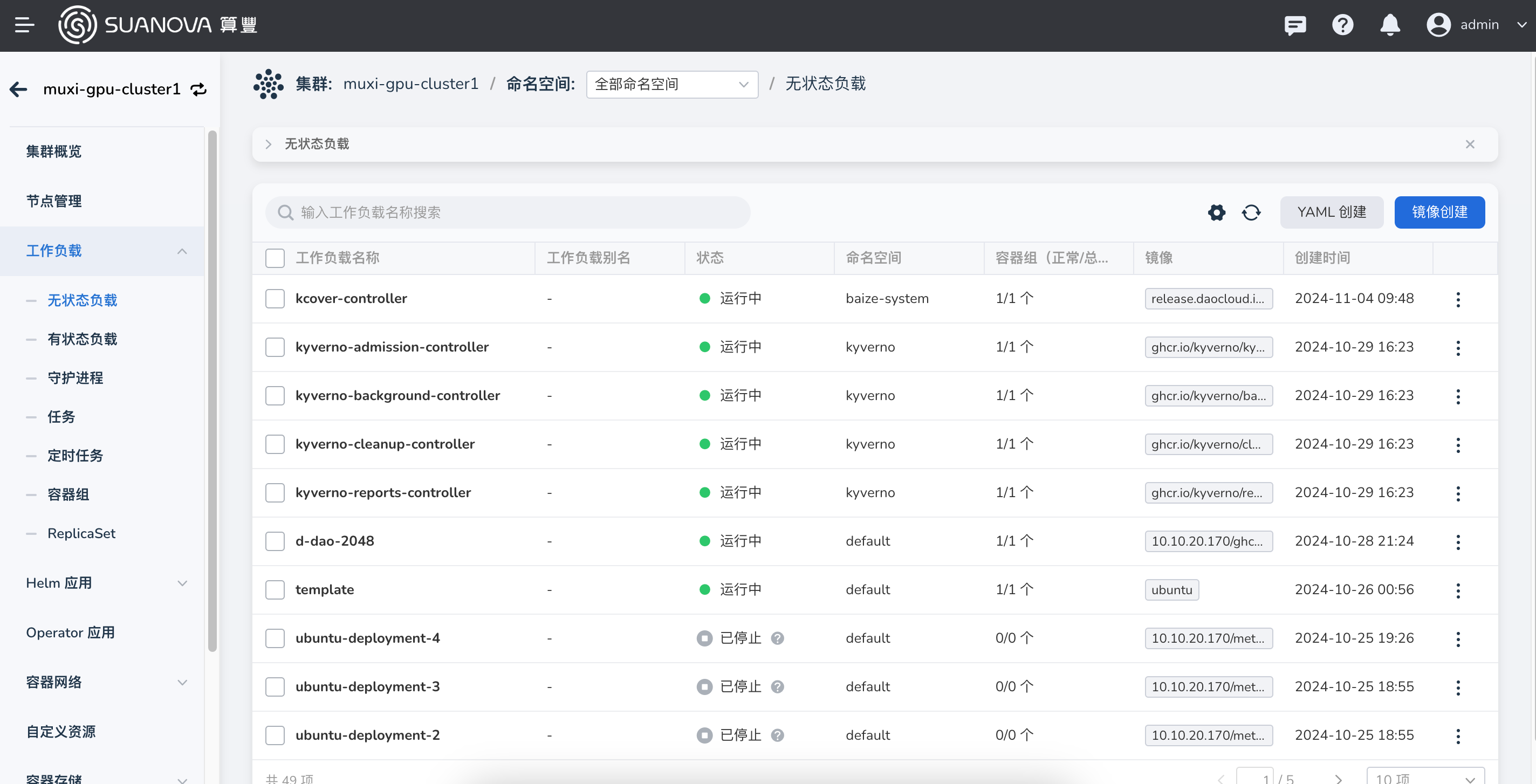
Task: Check the ubuntu-deployment-4 row checkbox
Action: pyautogui.click(x=275, y=638)
